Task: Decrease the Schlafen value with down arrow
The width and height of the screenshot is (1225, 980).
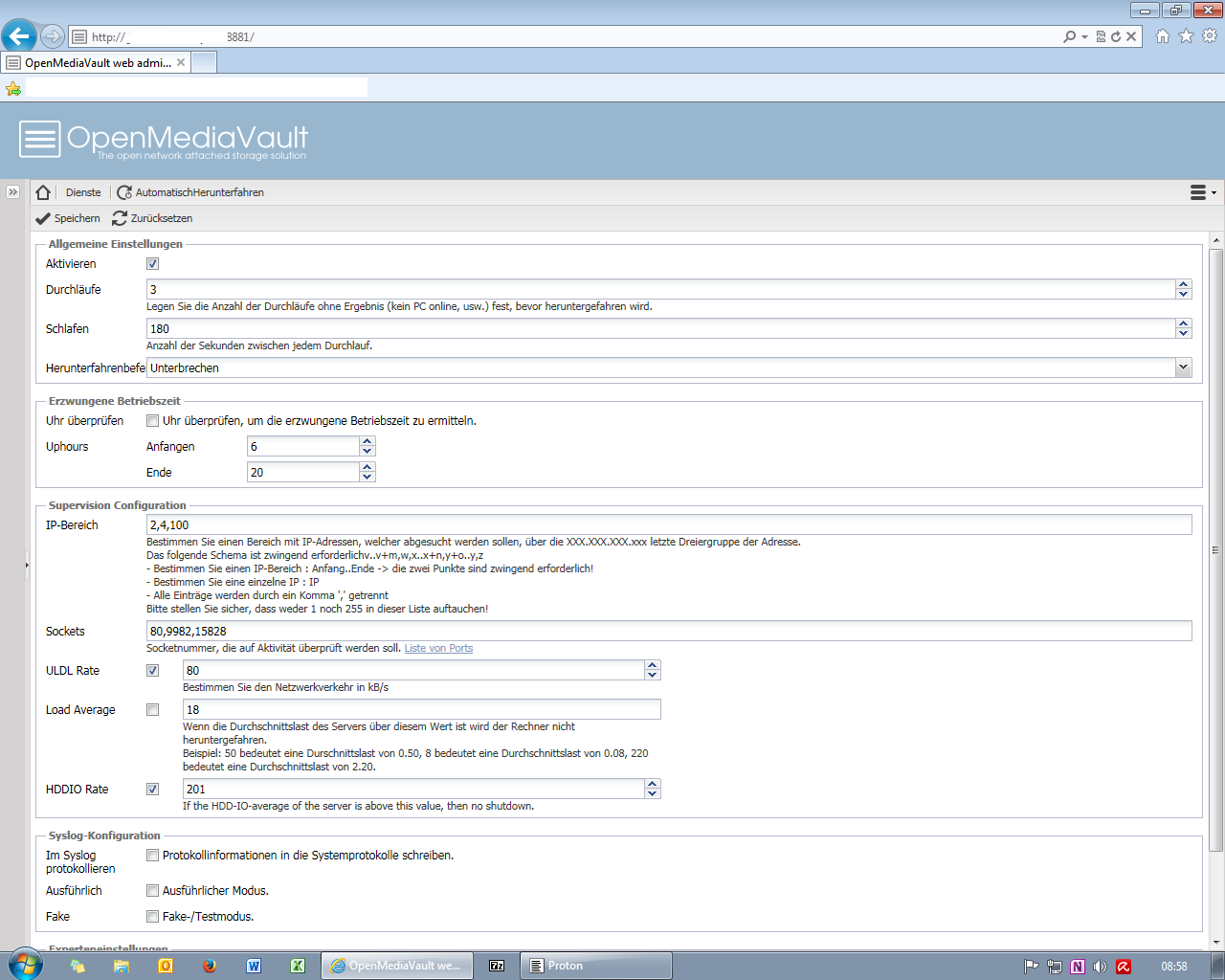Action: pyautogui.click(x=1184, y=333)
